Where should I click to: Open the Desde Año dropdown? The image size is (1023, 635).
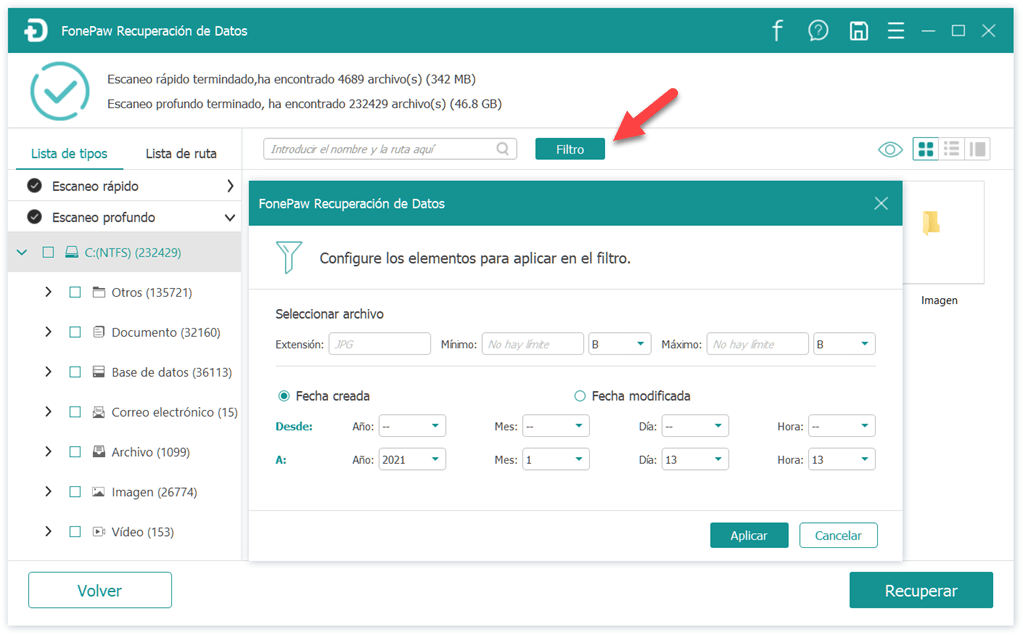[x=412, y=426]
